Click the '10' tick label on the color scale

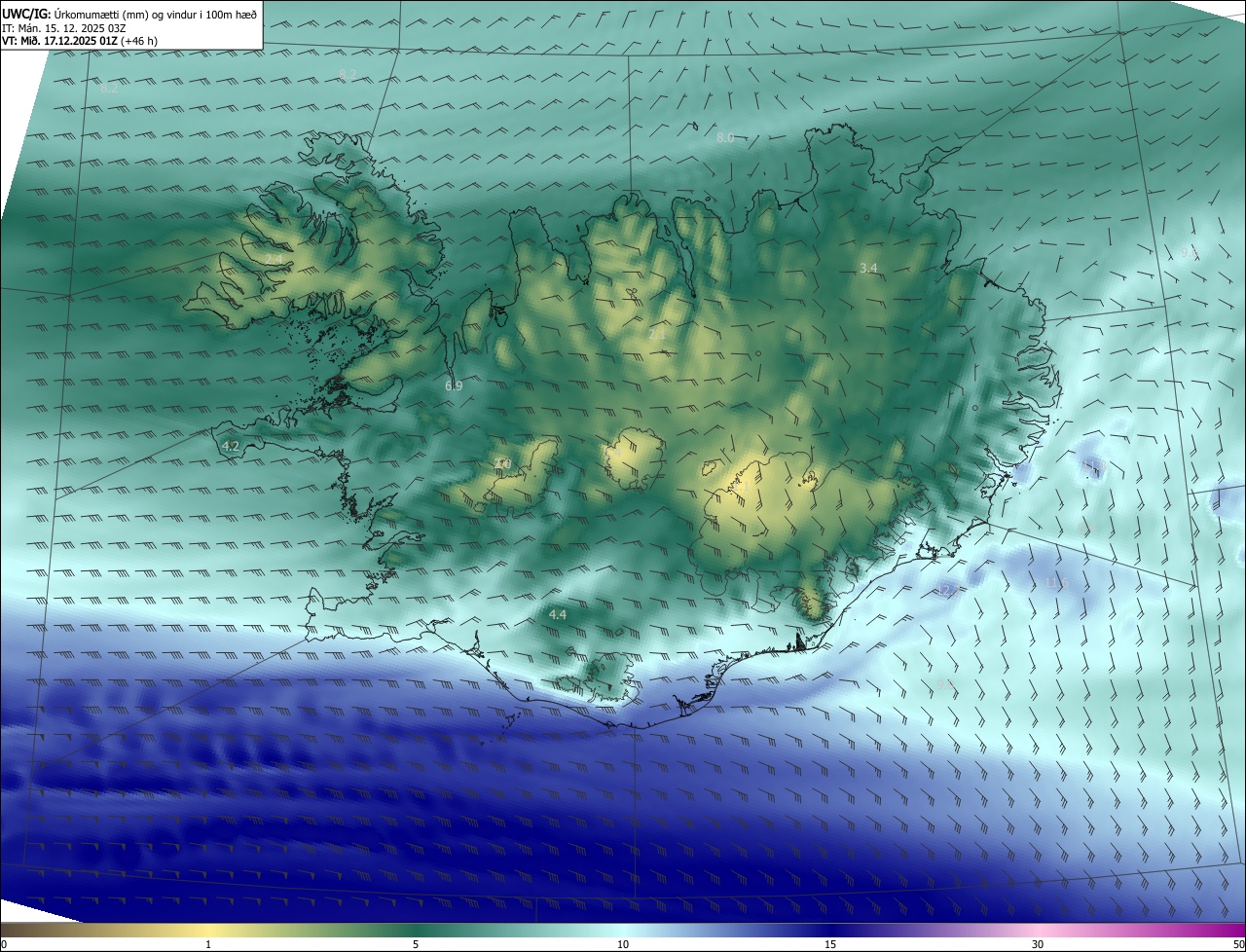pos(623,944)
